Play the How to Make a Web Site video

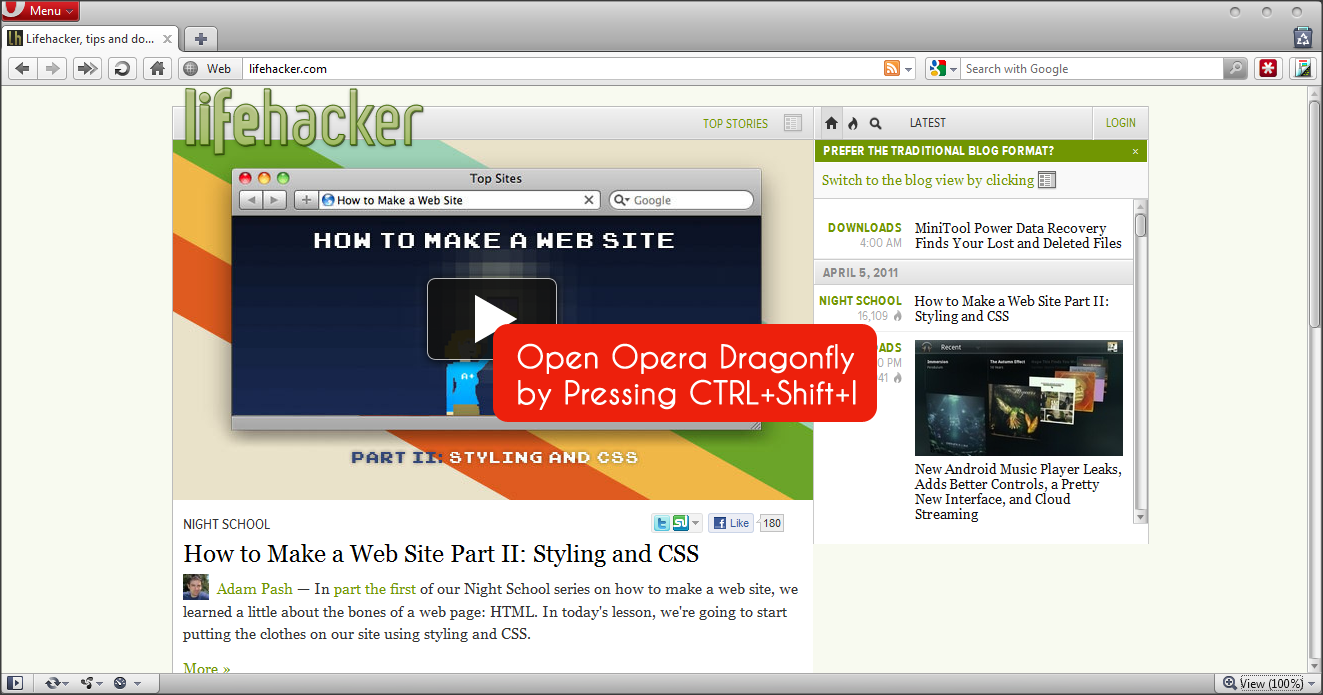pos(492,319)
